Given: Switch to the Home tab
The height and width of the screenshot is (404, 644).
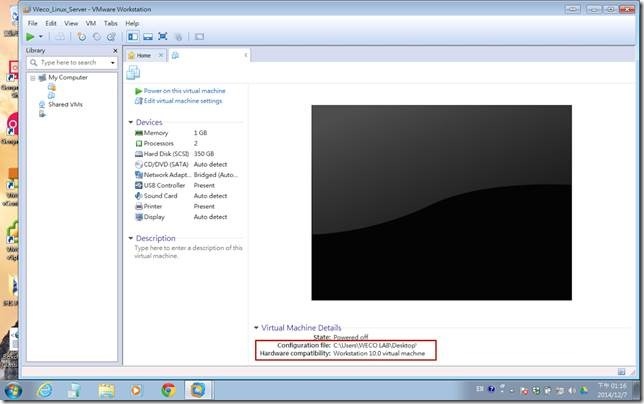Looking at the screenshot, I should [x=143, y=55].
